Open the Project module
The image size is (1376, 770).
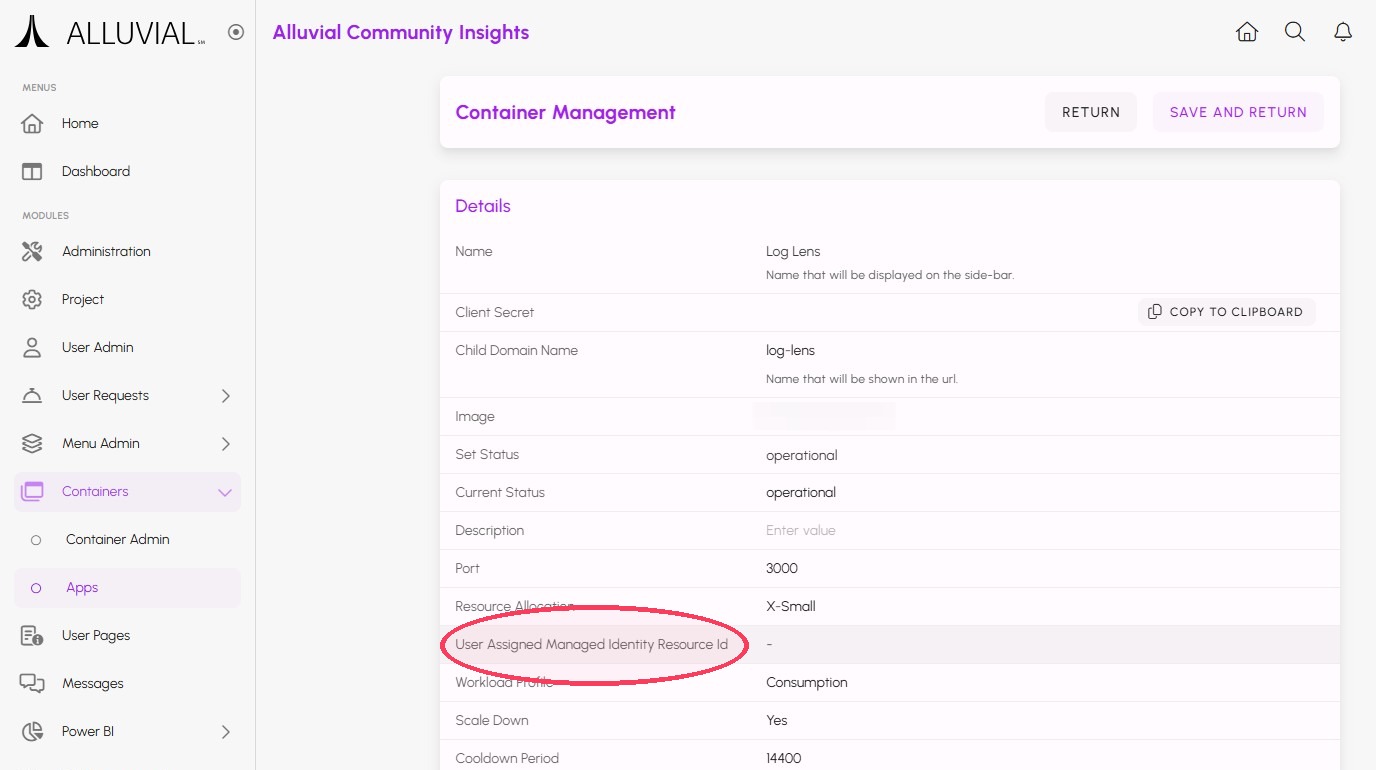pyautogui.click(x=128, y=300)
